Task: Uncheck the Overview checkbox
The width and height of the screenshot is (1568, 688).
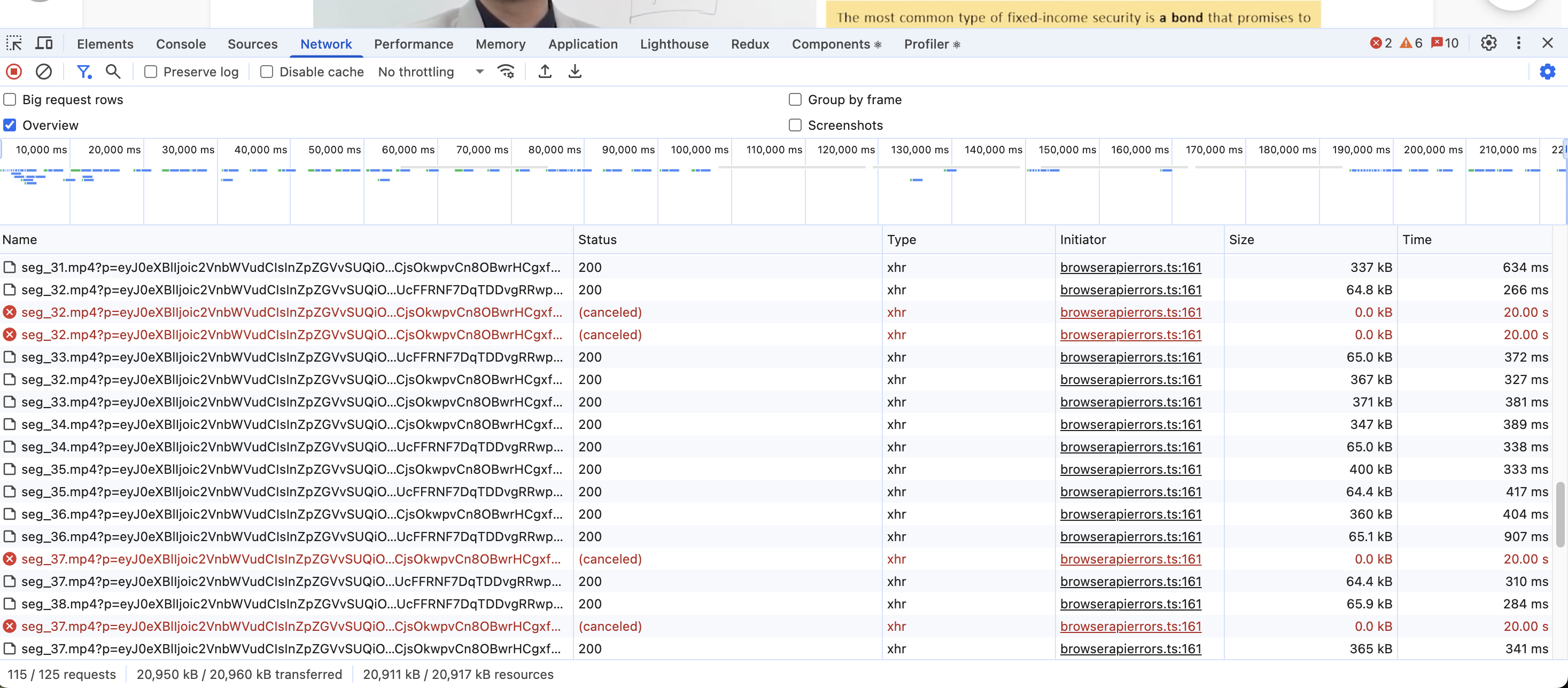Action: coord(10,126)
